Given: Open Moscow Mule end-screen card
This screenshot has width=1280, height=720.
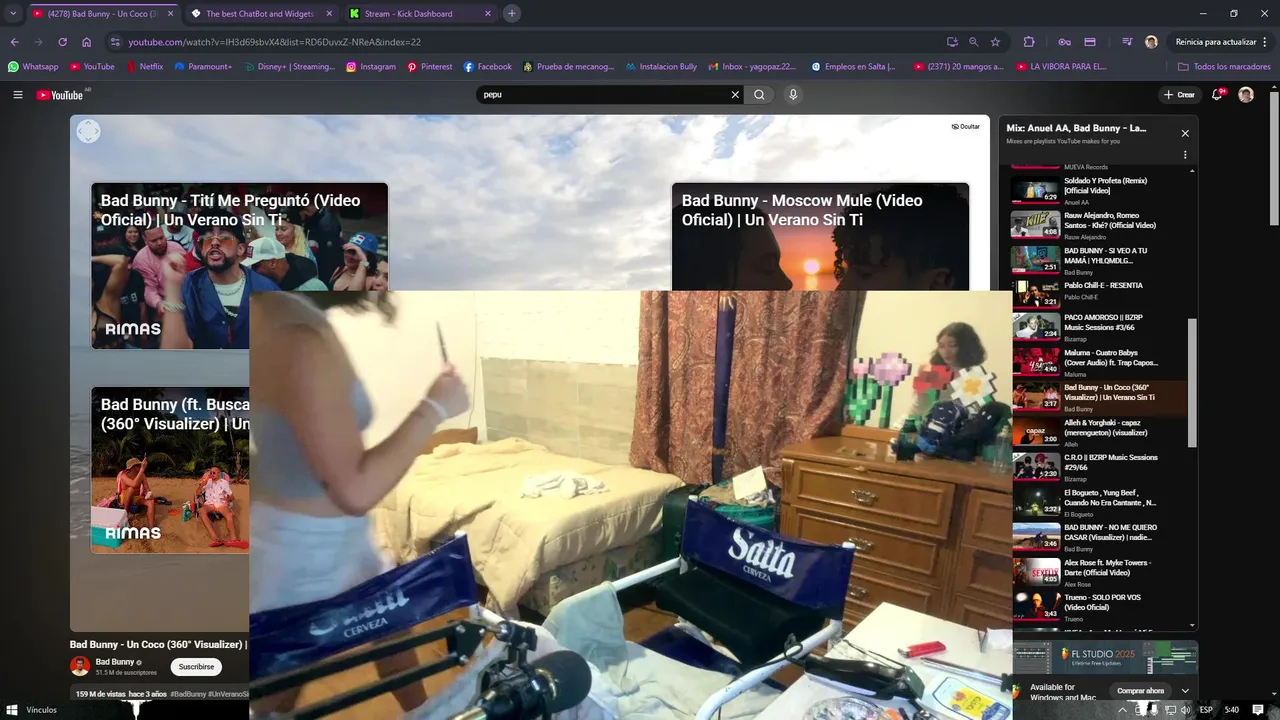Looking at the screenshot, I should pyautogui.click(x=820, y=237).
